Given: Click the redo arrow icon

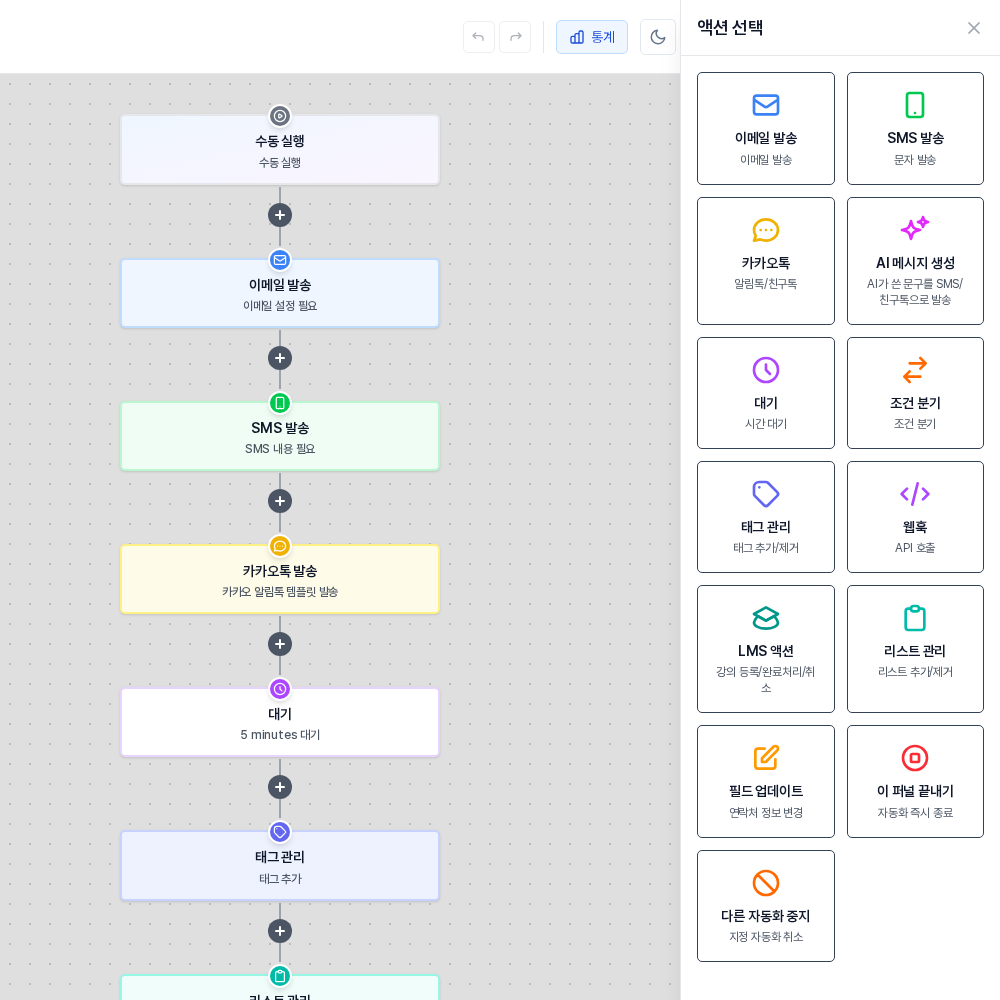Looking at the screenshot, I should (515, 37).
